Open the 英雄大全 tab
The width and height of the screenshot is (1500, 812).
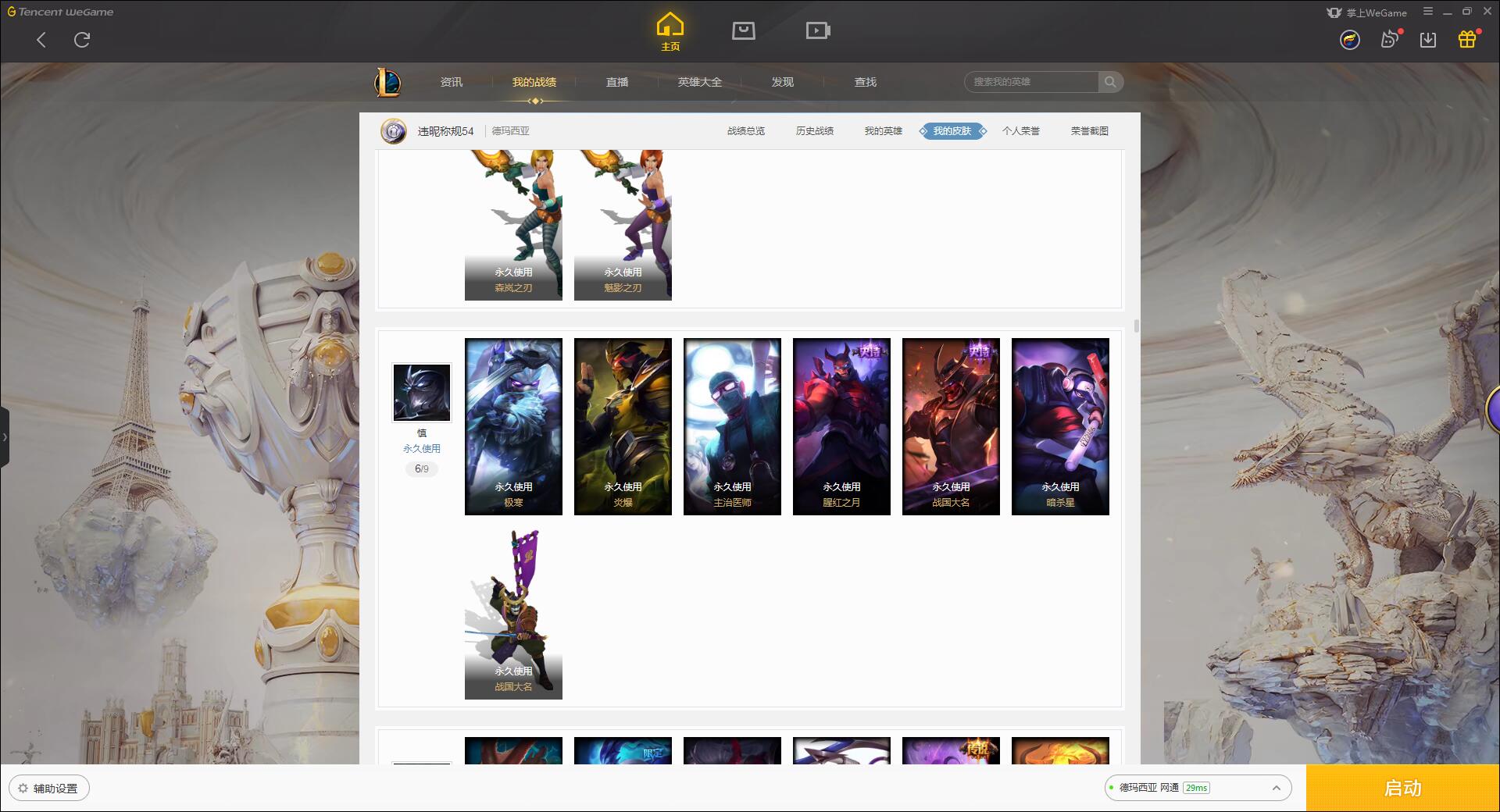(x=699, y=82)
